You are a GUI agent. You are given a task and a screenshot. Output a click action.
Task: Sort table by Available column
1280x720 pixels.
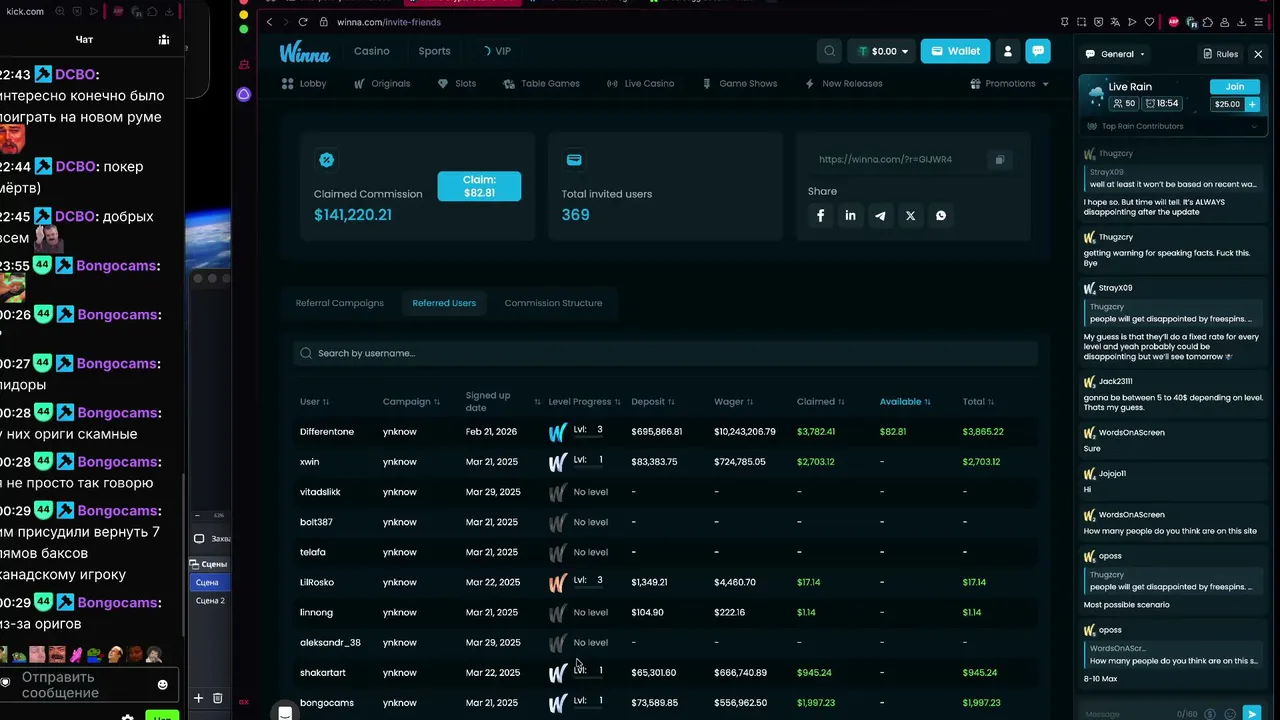[905, 402]
